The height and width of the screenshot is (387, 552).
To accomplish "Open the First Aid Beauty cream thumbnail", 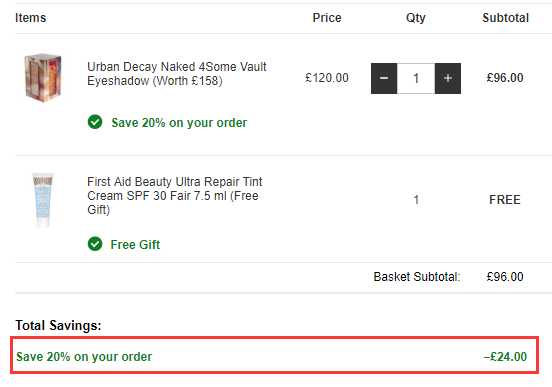I will 43,200.
